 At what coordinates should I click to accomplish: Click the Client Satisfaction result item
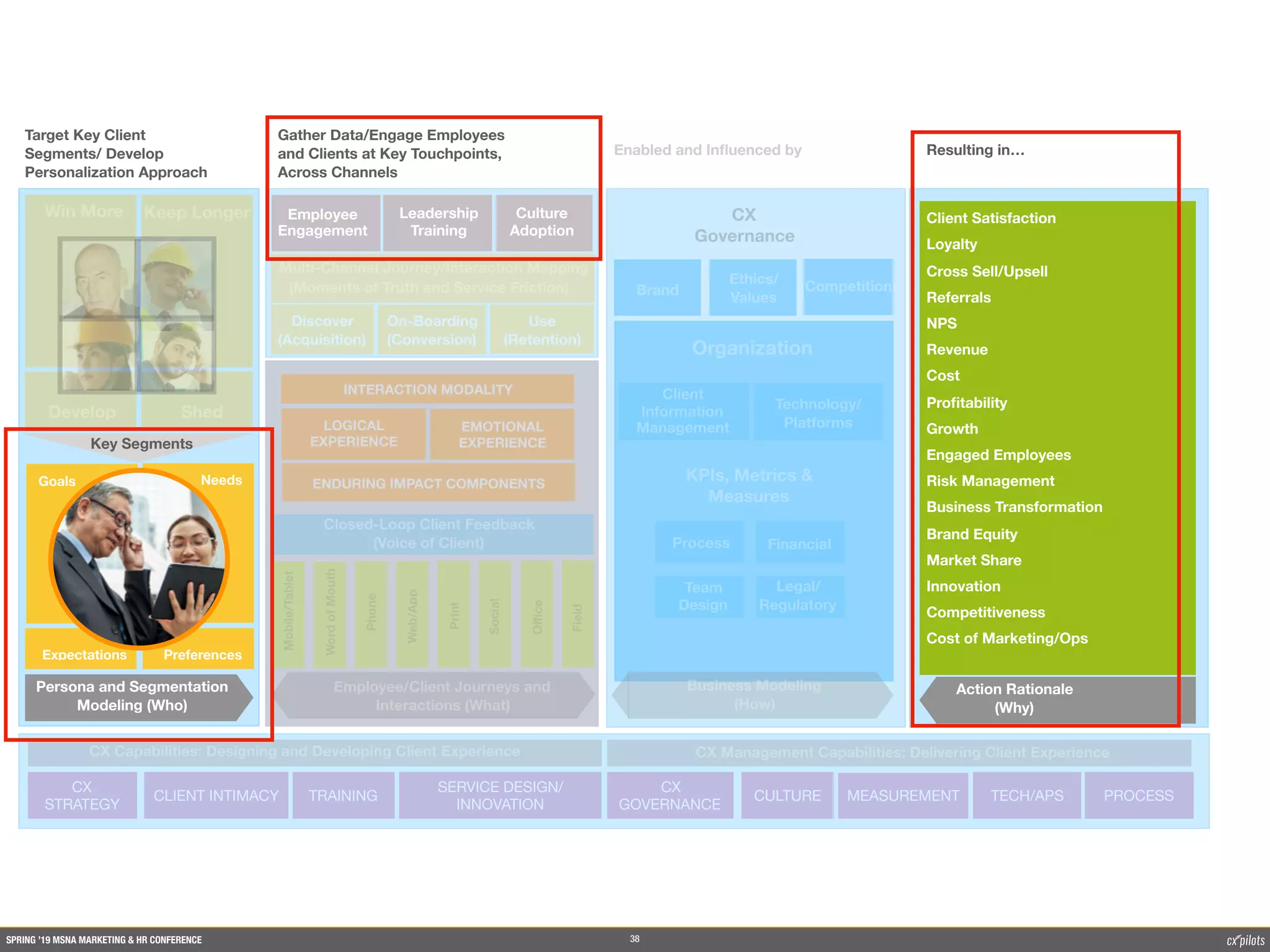click(x=990, y=218)
